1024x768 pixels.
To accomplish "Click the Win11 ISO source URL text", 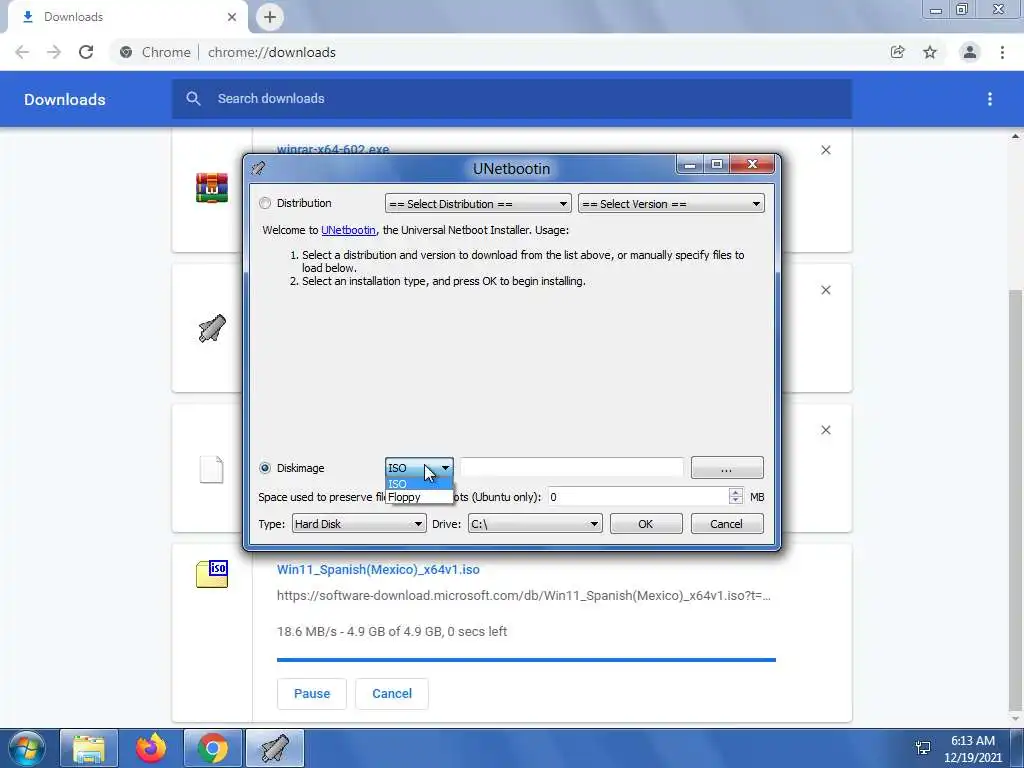I will coord(524,596).
